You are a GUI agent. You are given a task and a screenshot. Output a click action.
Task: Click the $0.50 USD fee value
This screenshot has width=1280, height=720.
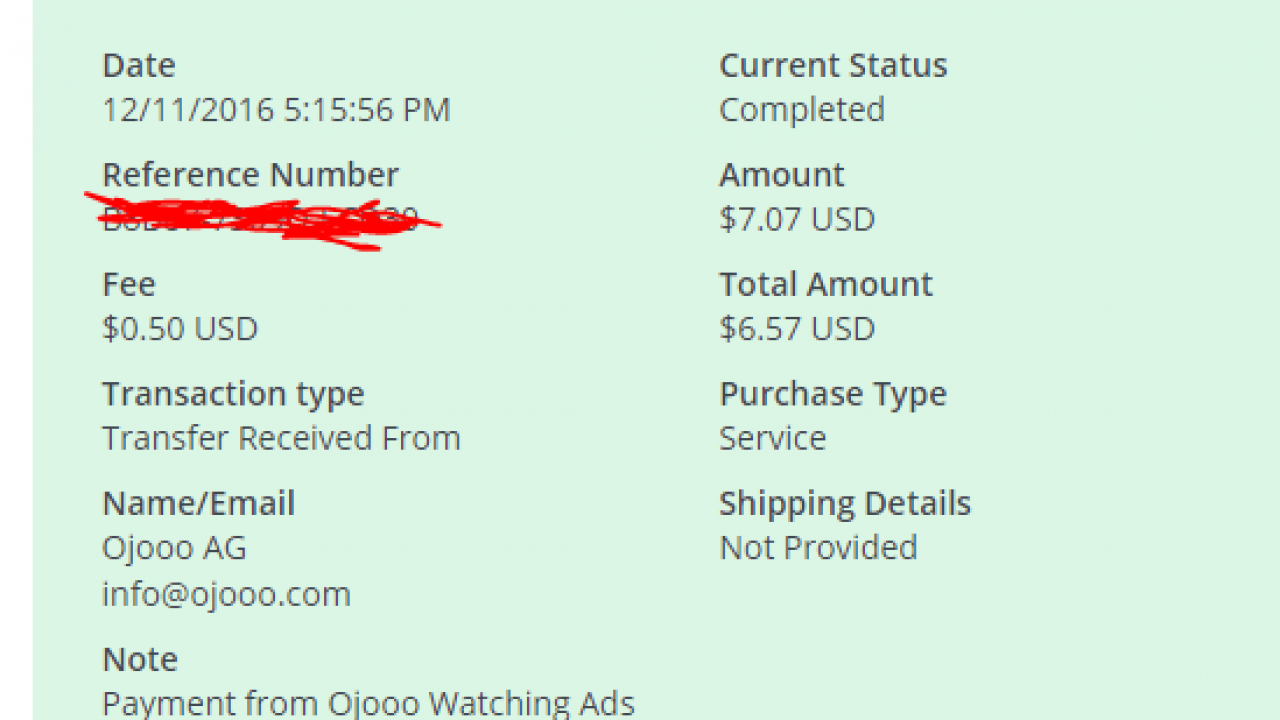tap(180, 329)
